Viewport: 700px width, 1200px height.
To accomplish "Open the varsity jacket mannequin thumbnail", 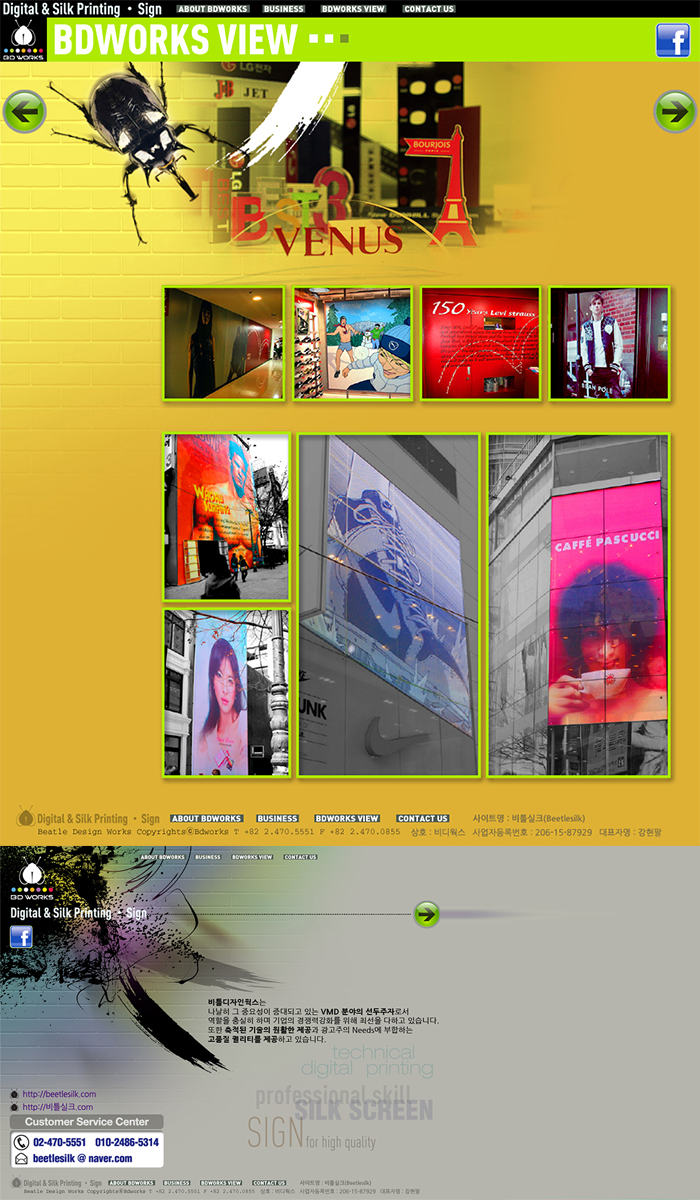I will (x=609, y=343).
